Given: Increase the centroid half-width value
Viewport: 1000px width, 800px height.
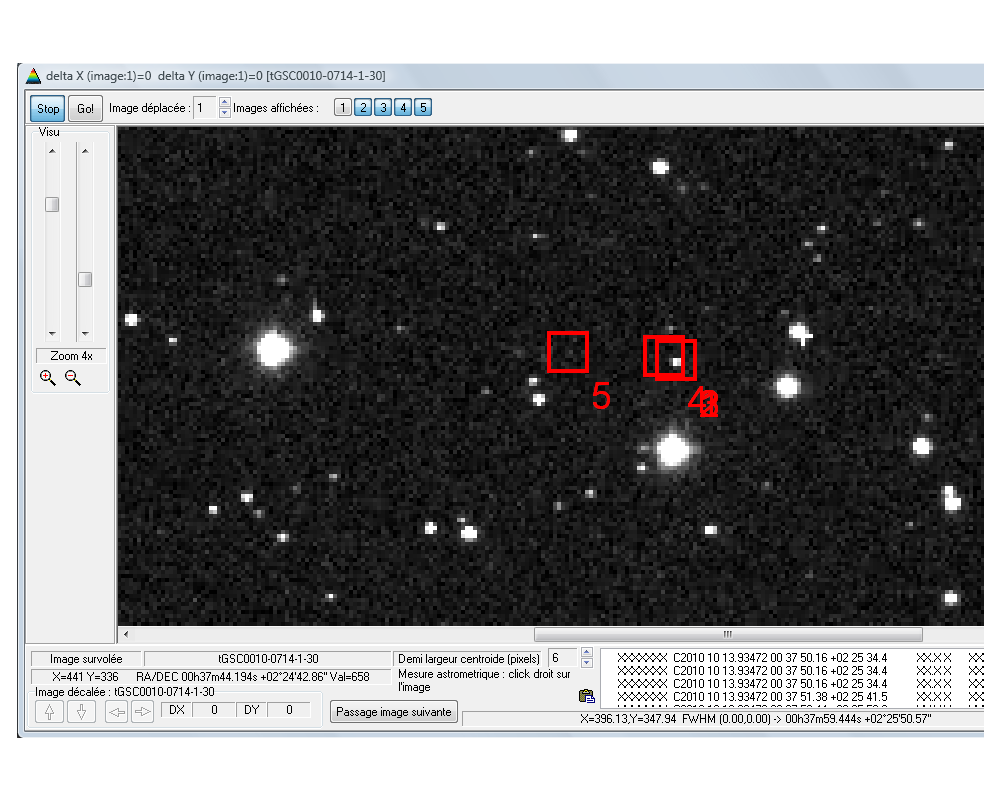Looking at the screenshot, I should 586,653.
